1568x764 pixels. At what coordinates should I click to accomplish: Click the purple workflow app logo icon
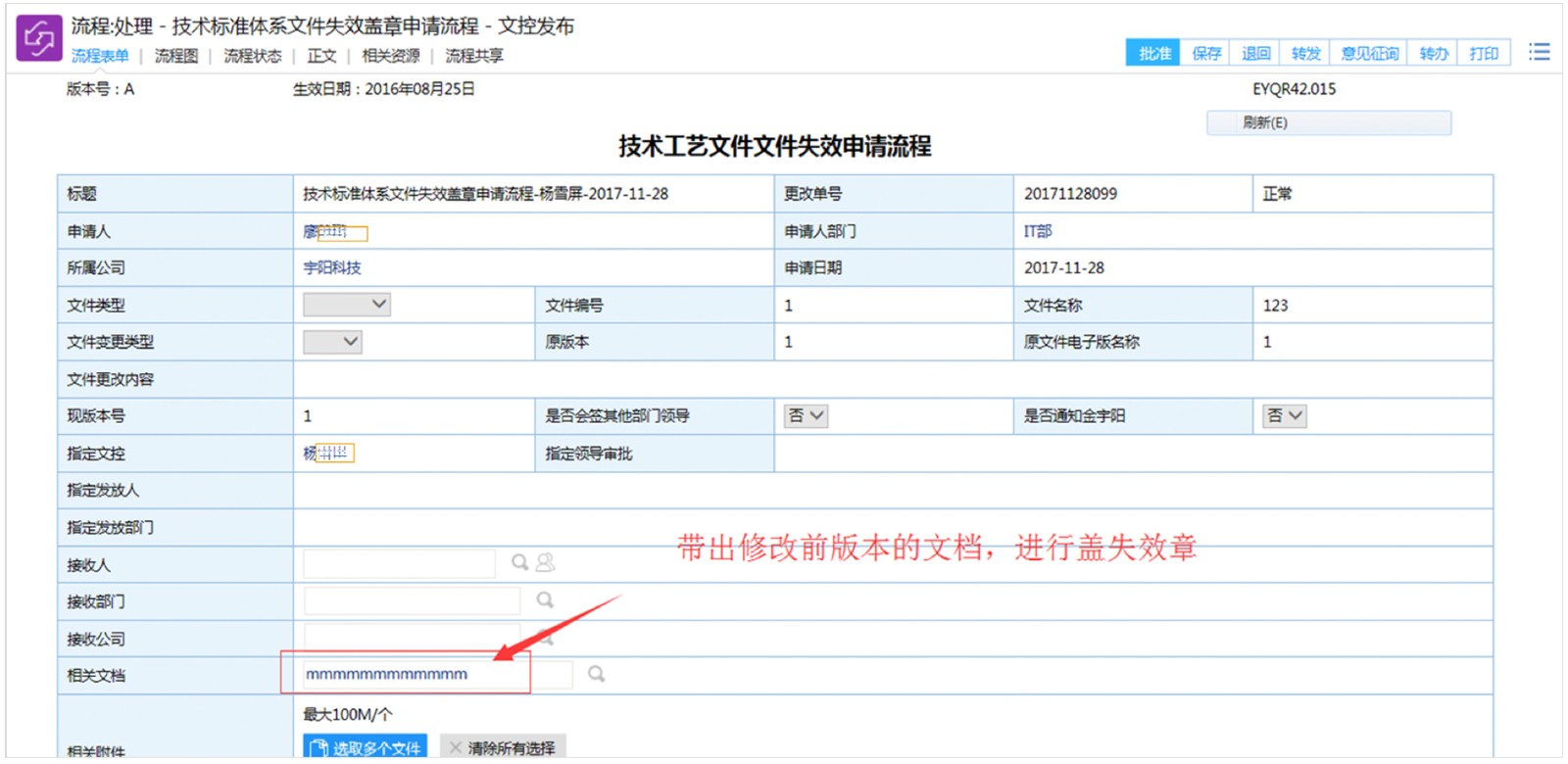(x=39, y=38)
